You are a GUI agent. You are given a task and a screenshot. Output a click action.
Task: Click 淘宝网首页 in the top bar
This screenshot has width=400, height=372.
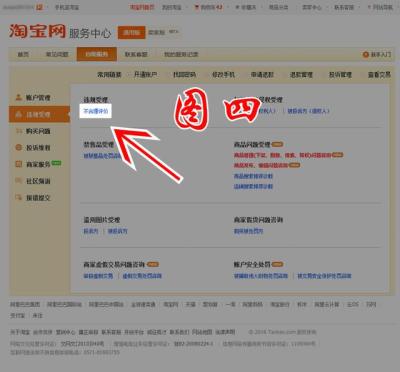click(x=142, y=7)
